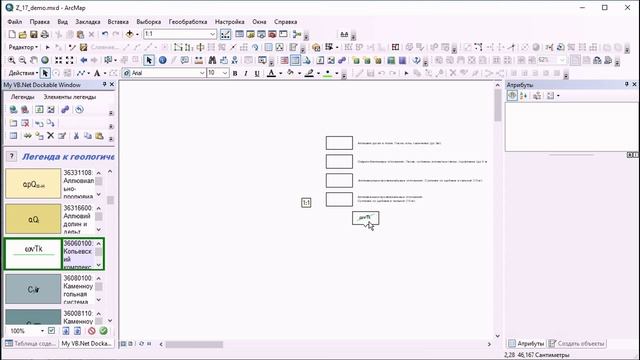Viewport: 640px width, 360px height.
Task: Open the Файл menu
Action: pos(15,22)
